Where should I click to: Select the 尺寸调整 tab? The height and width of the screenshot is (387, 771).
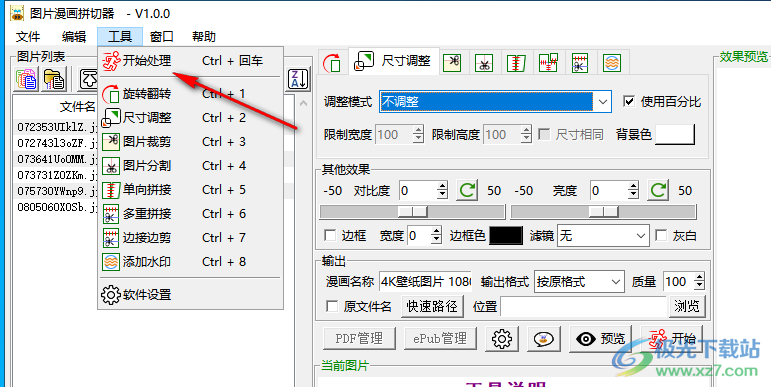393,61
